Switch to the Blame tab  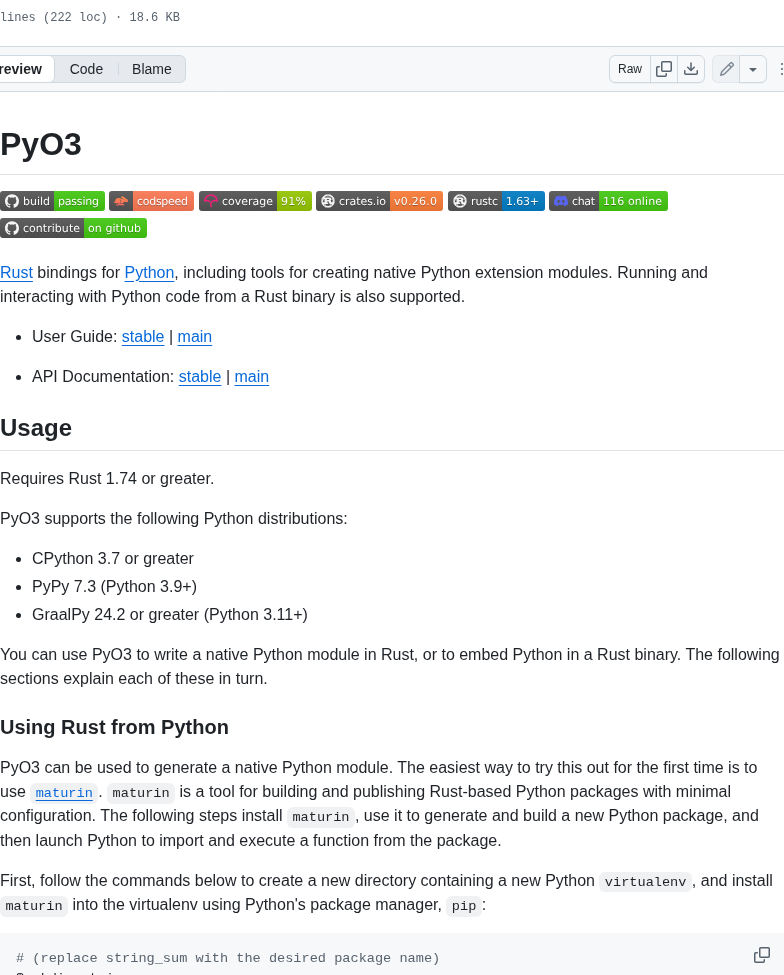coord(151,69)
